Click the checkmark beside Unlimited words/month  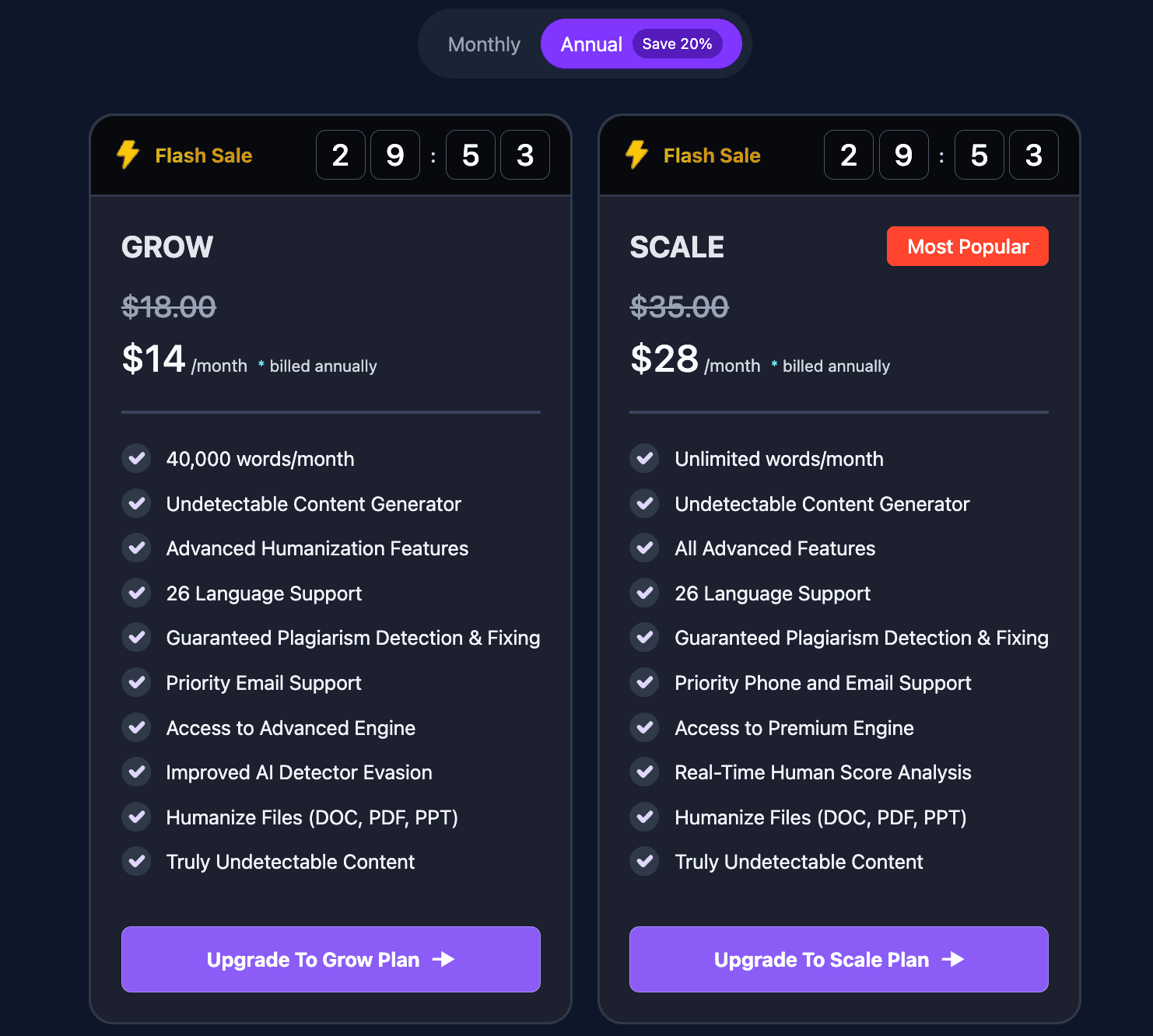[x=645, y=459]
